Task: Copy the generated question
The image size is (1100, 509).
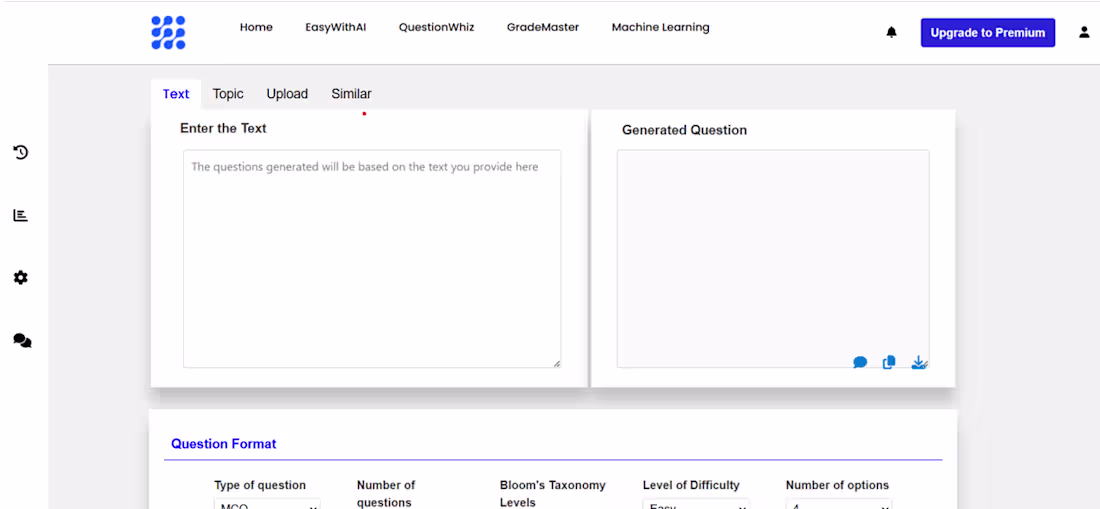Action: (x=889, y=362)
